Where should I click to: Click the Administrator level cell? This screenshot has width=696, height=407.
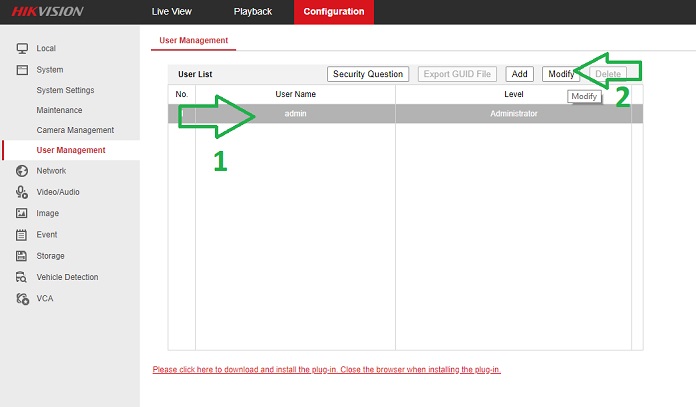514,114
